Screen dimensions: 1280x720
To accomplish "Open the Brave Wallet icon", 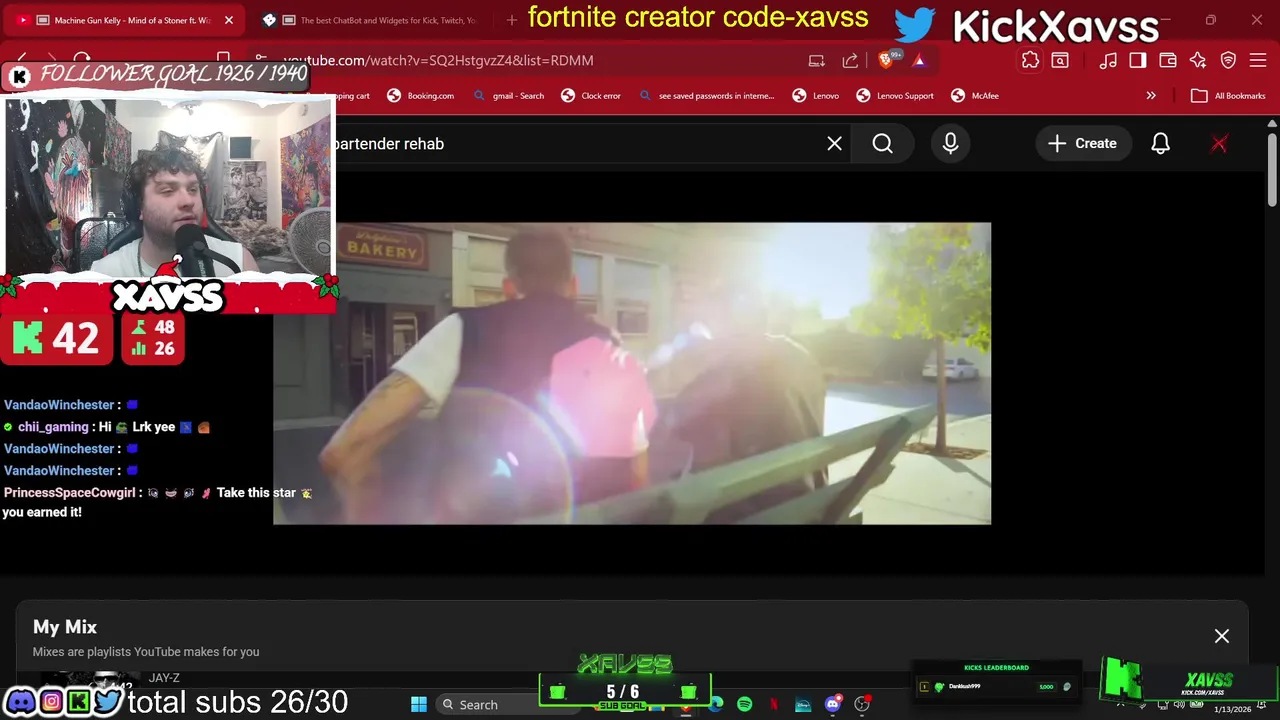I will pyautogui.click(x=1168, y=60).
